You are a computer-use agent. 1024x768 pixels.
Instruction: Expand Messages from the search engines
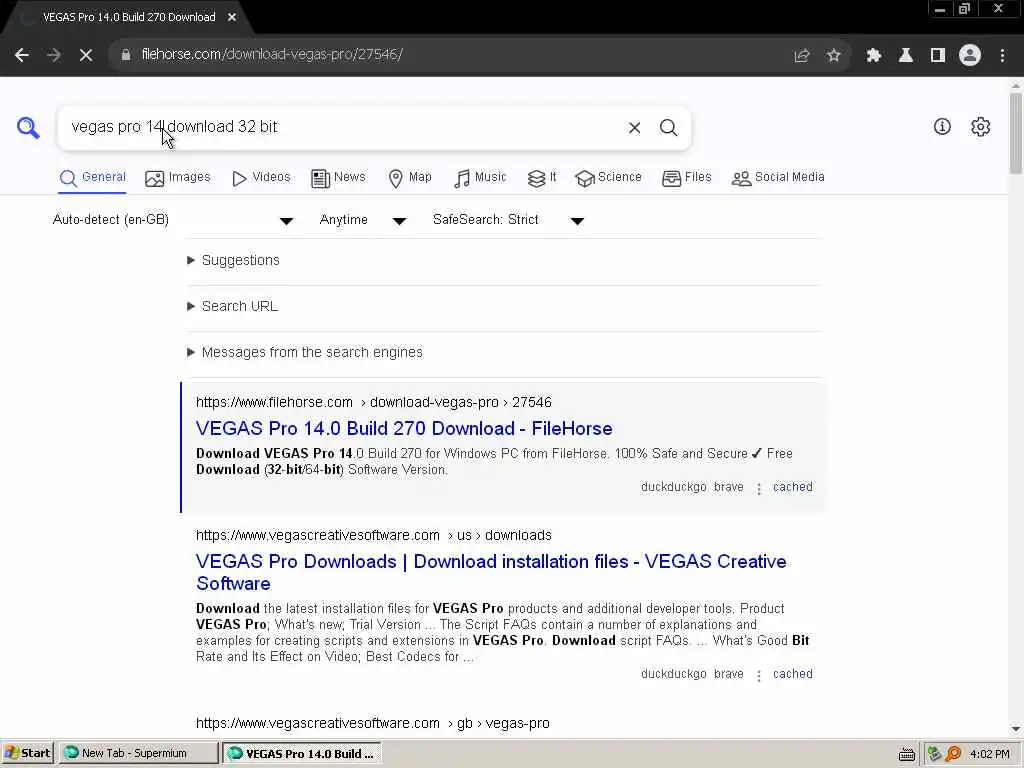[x=304, y=353]
